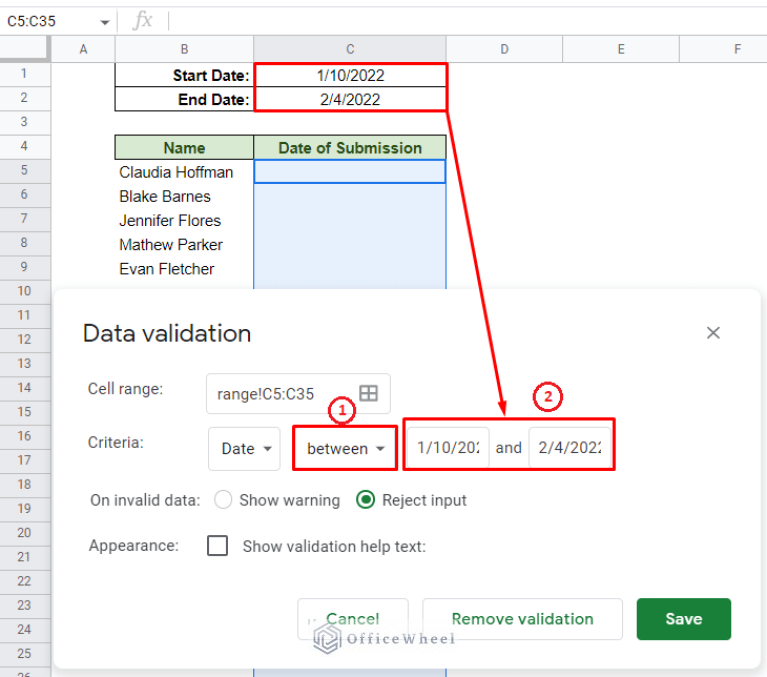Screen dimensions: 767x677
Task: Select column B header
Action: click(x=184, y=49)
